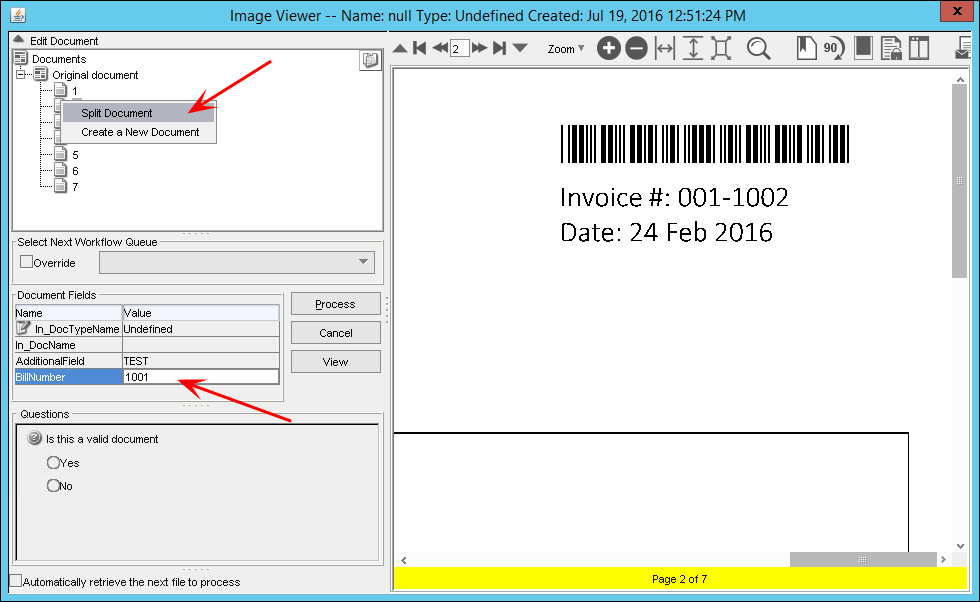The height and width of the screenshot is (602, 980).
Task: Click the Documents root tree icon
Action: coord(20,58)
